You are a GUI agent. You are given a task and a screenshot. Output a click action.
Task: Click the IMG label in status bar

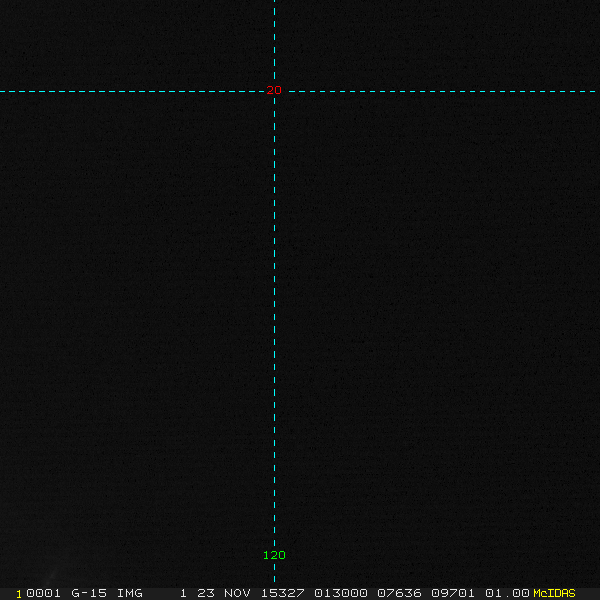(129, 593)
